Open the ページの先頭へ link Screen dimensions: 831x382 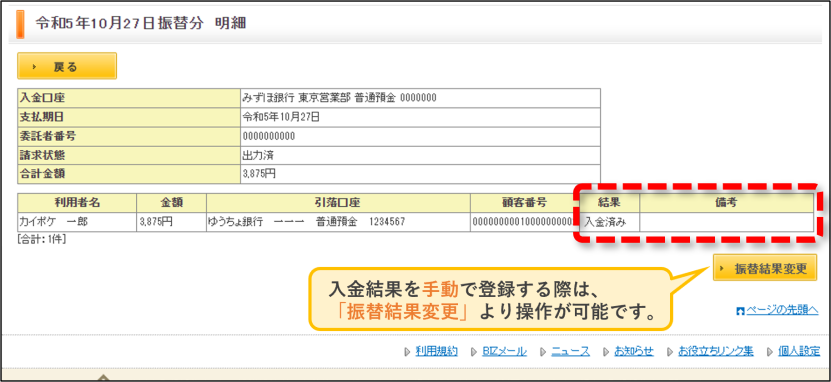pos(782,310)
